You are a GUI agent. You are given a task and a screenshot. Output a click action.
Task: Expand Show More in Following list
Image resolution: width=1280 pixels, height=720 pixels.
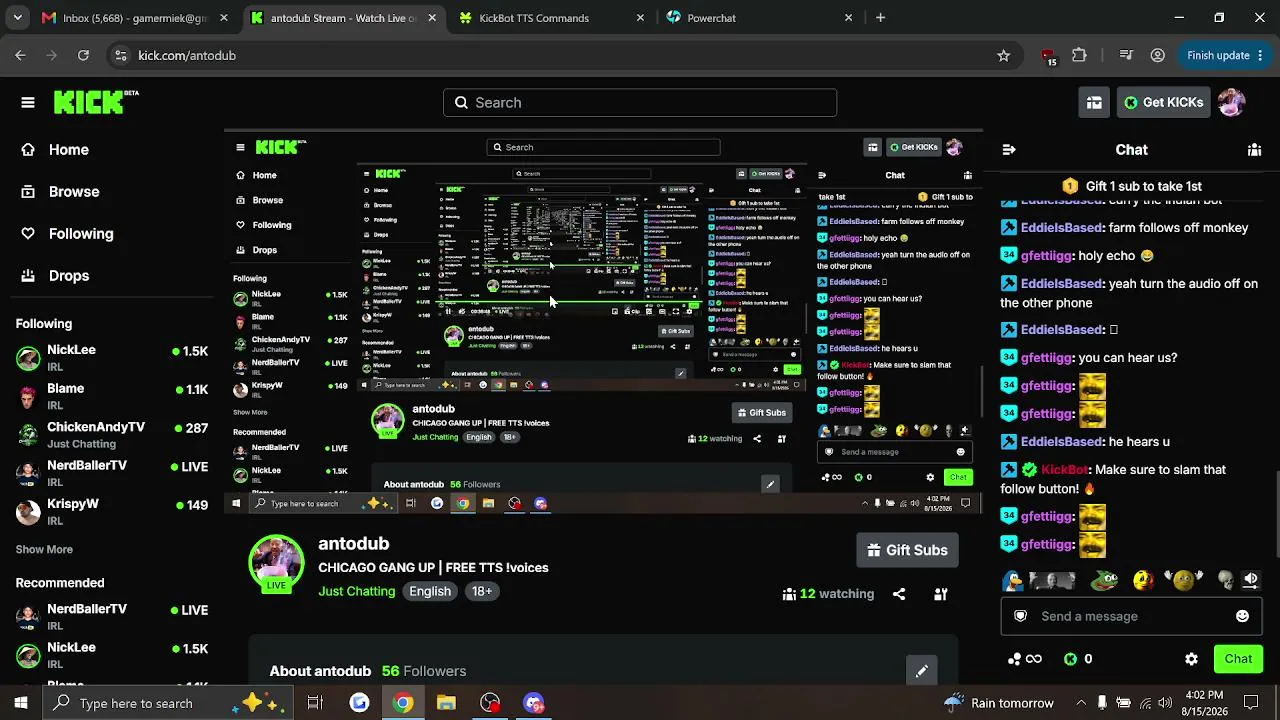coord(44,549)
